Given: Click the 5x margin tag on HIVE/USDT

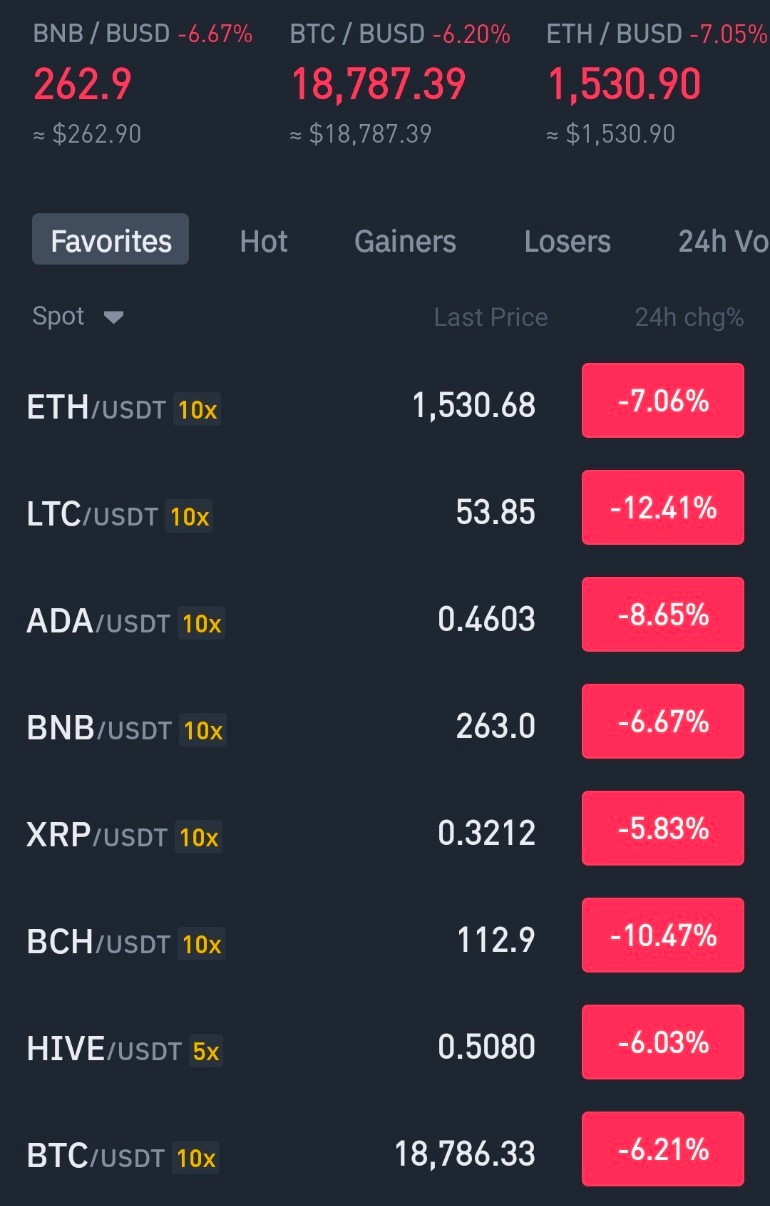Looking at the screenshot, I should pos(206,1051).
